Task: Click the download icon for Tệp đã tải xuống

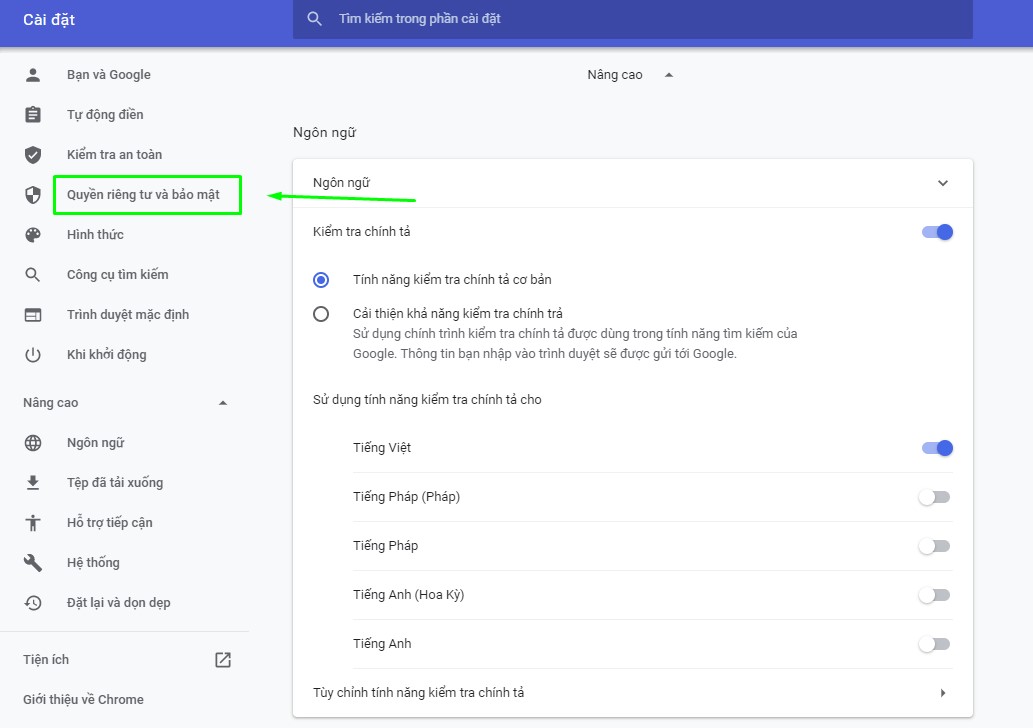Action: [x=33, y=483]
